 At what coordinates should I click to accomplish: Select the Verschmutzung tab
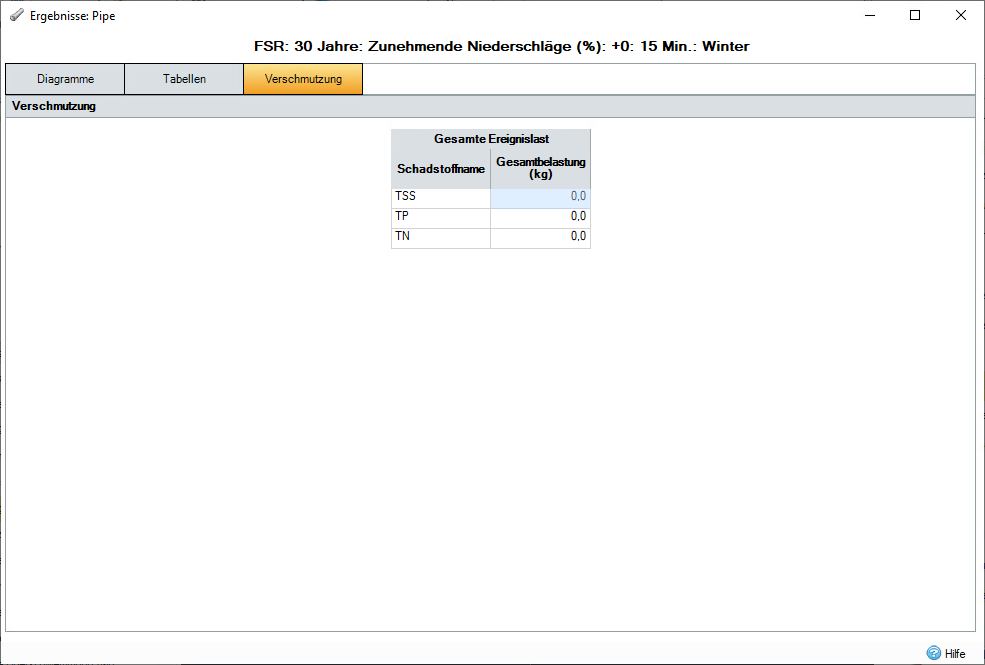point(303,79)
